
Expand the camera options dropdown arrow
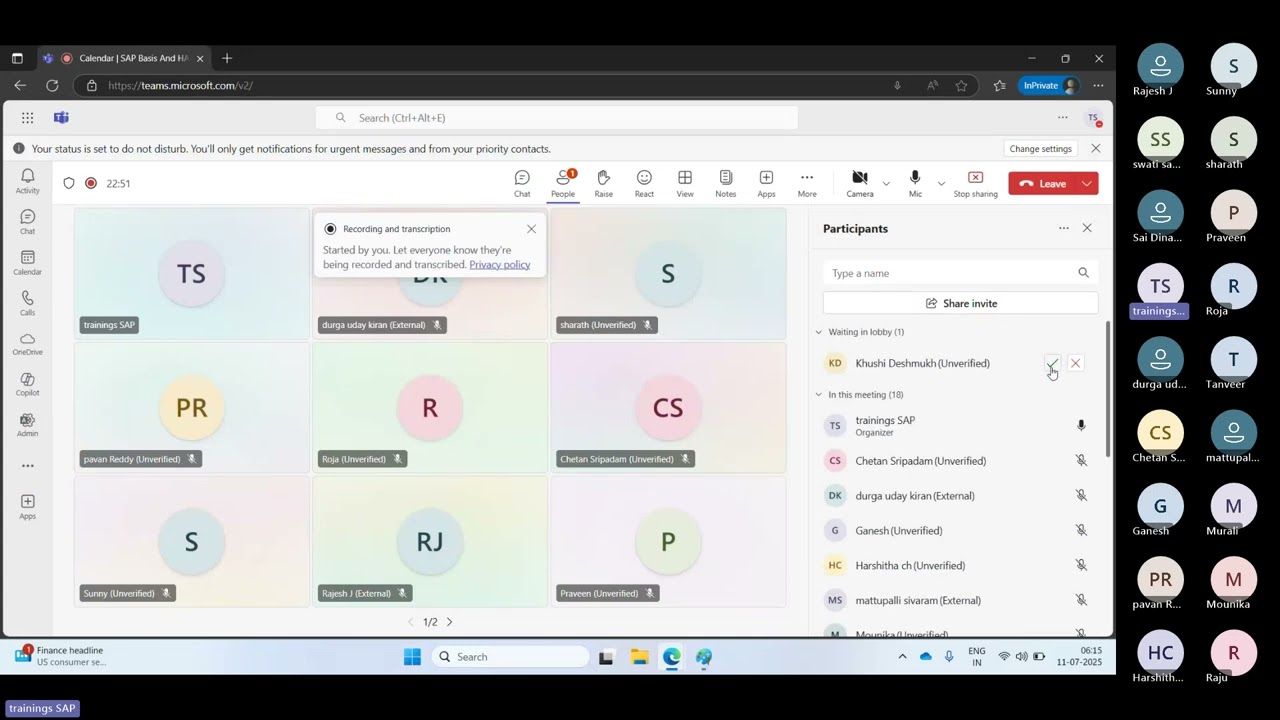tap(886, 183)
